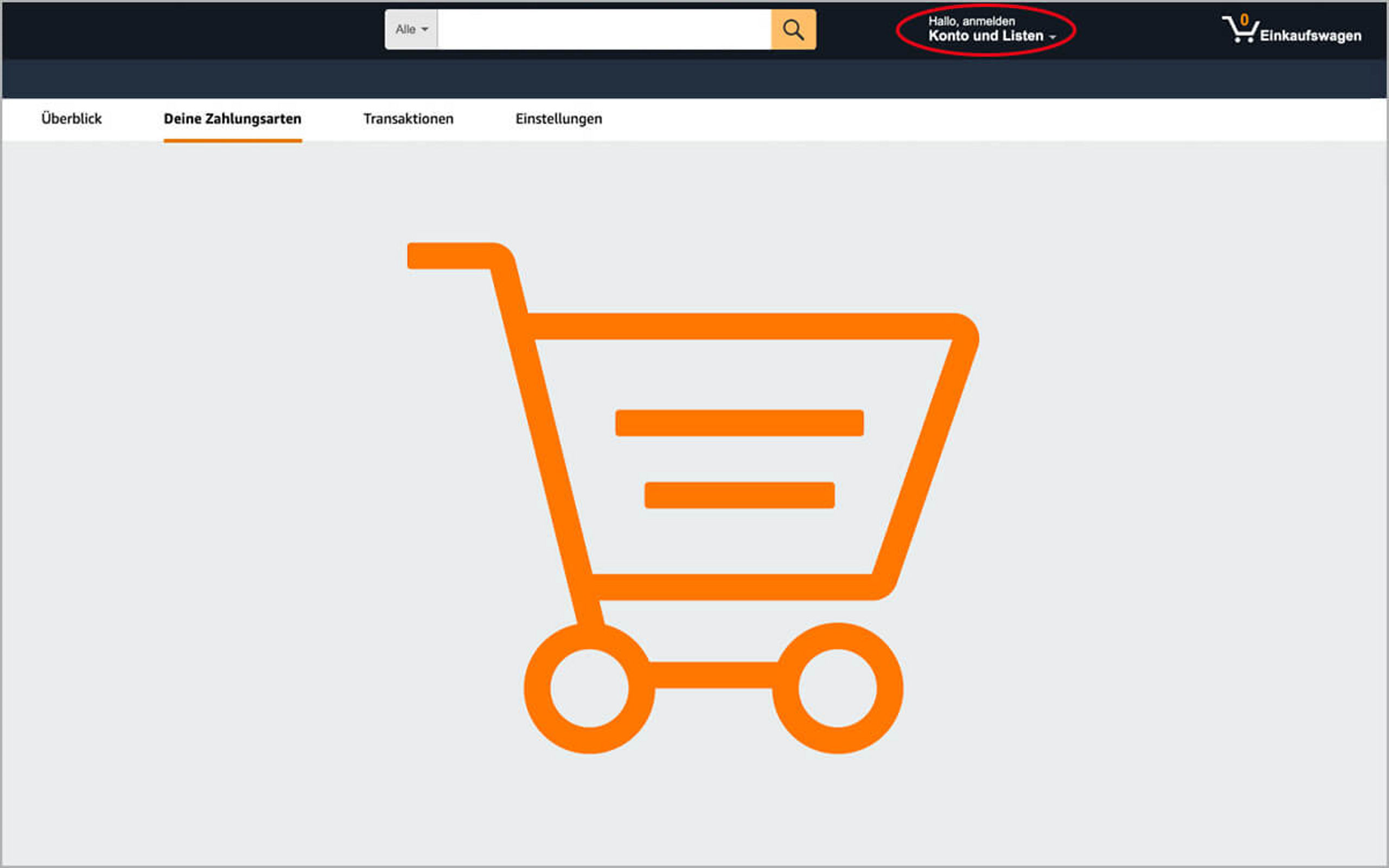
Task: Click the orange "0" cart item count
Action: 1244,20
